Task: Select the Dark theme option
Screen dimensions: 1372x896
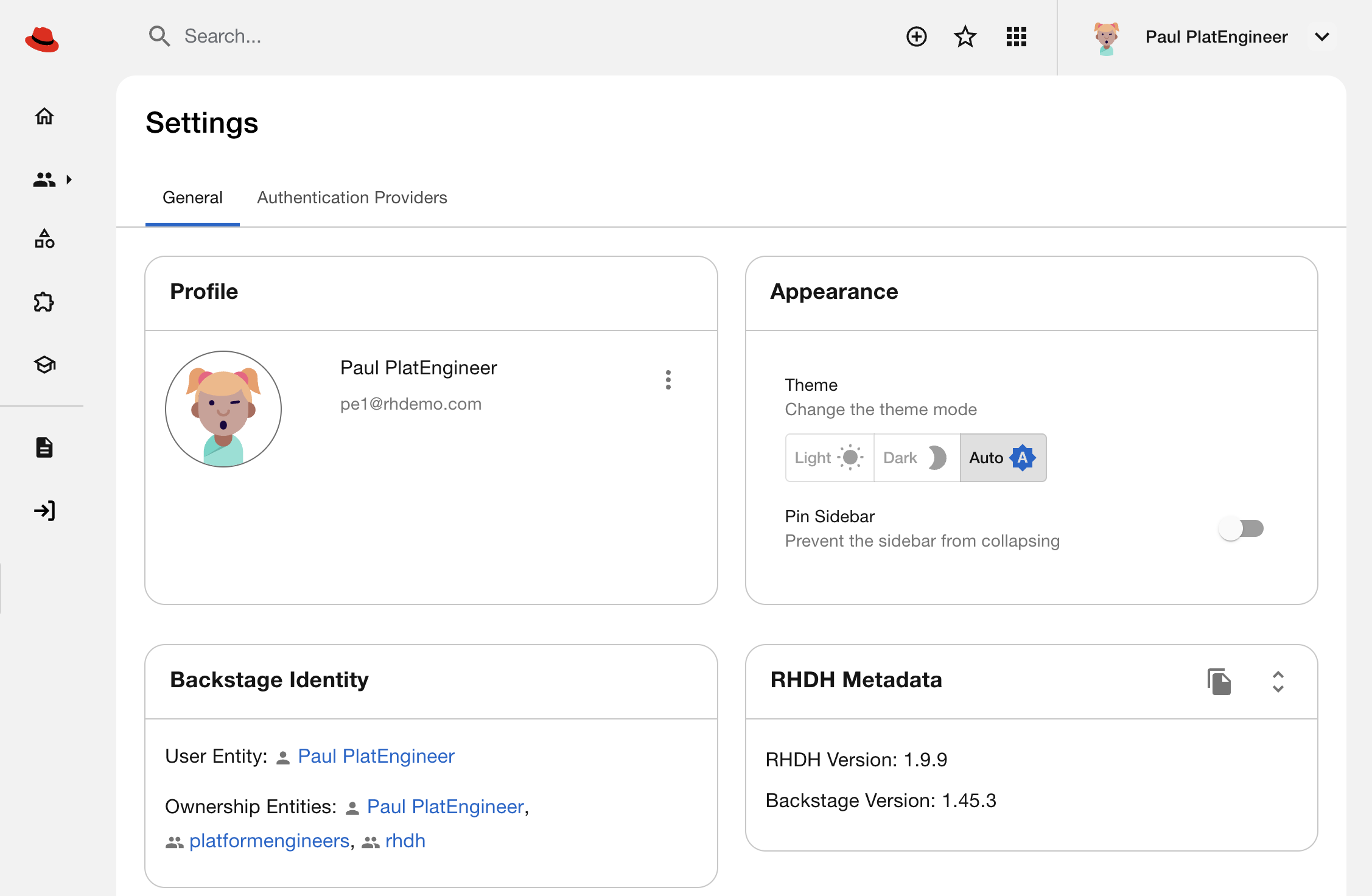Action: tap(917, 458)
